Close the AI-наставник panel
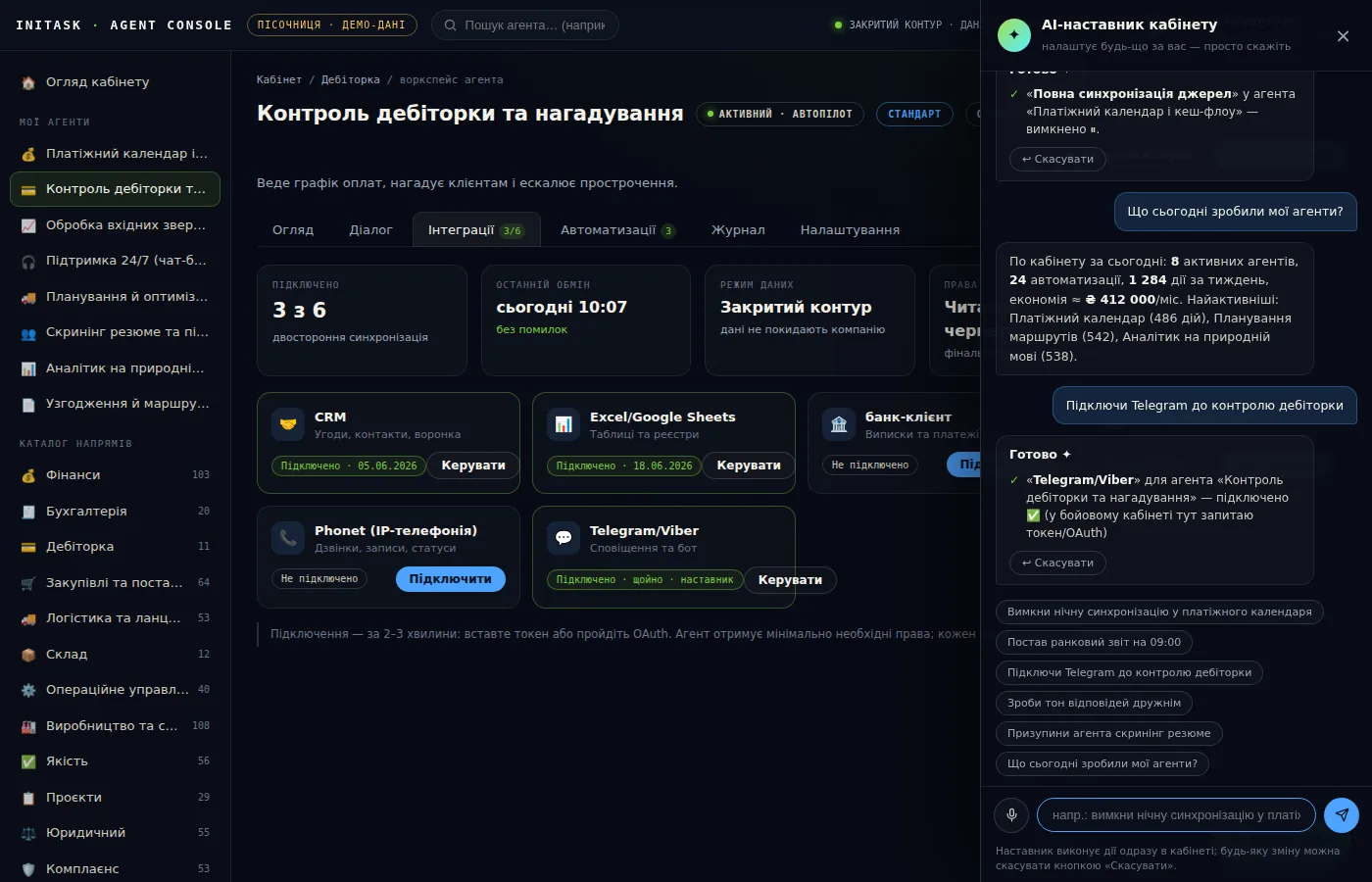The image size is (1372, 882). [1343, 36]
